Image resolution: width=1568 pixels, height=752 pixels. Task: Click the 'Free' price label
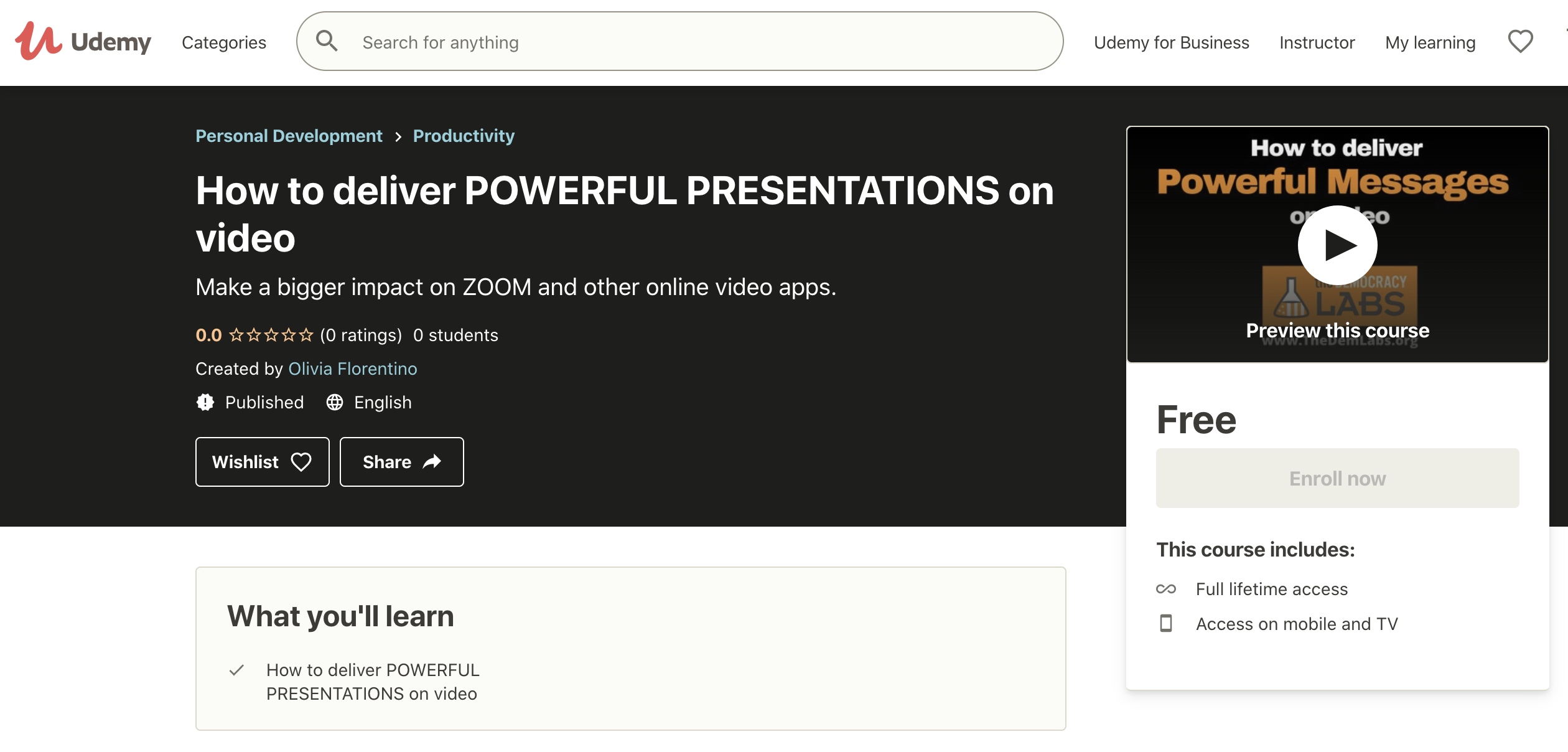[x=1196, y=420]
